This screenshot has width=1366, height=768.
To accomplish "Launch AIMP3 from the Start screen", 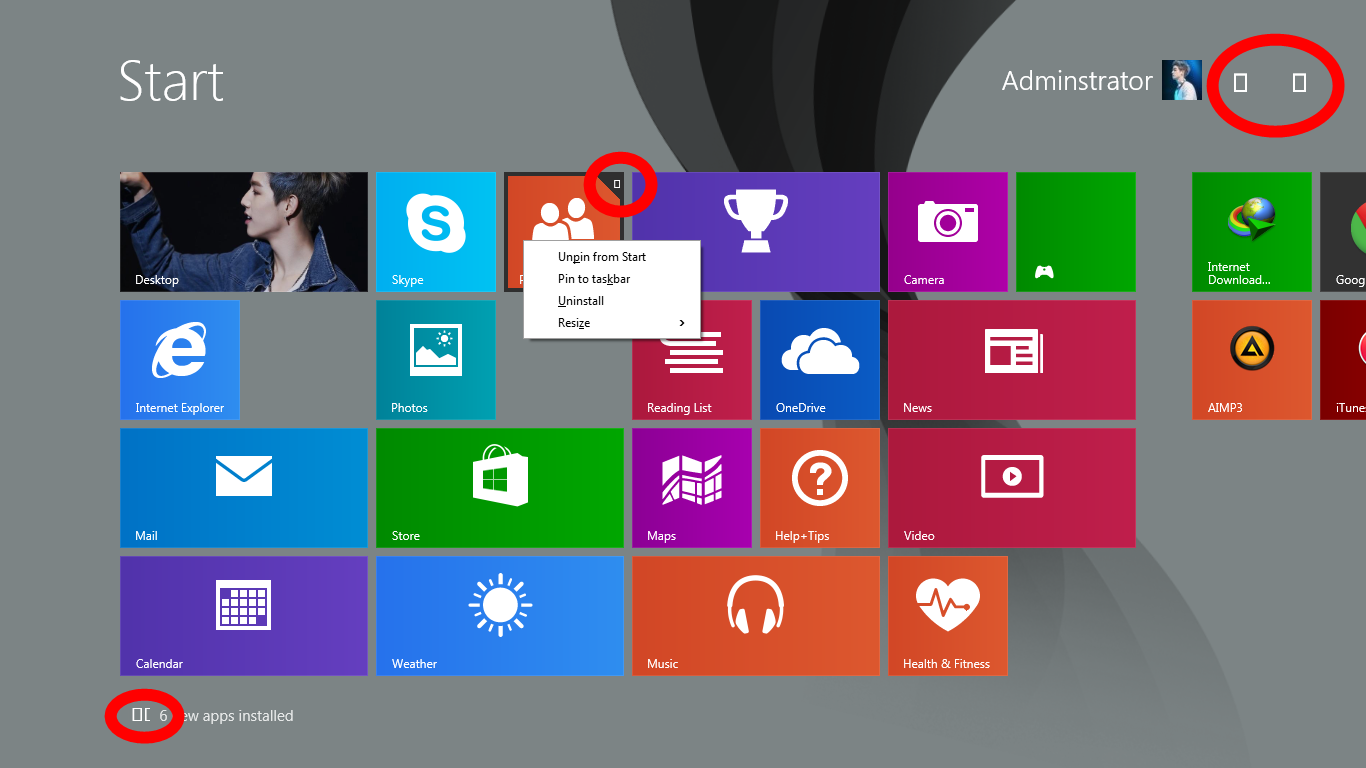I will pos(1250,359).
